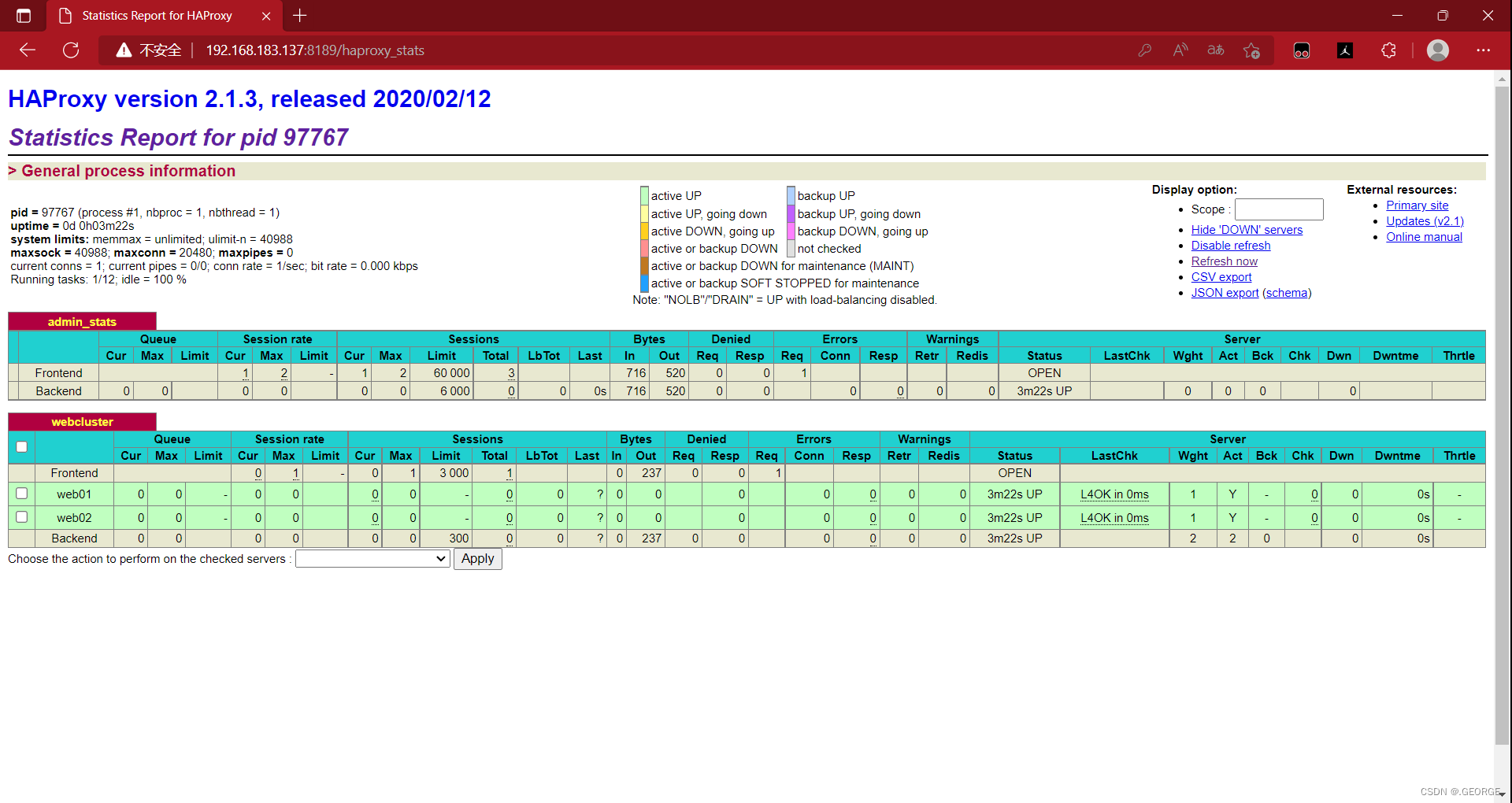Screen dimensions: 1512x803
Task: Click the Scope text field
Action: [x=1279, y=209]
